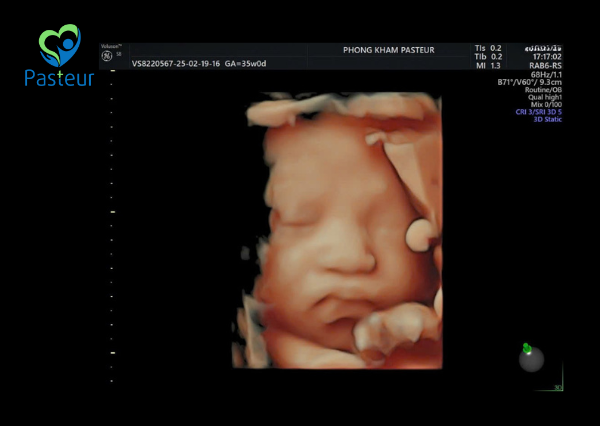Viewport: 600px width, 426px height.
Task: Click the 3D Static mode label
Action: [545, 120]
